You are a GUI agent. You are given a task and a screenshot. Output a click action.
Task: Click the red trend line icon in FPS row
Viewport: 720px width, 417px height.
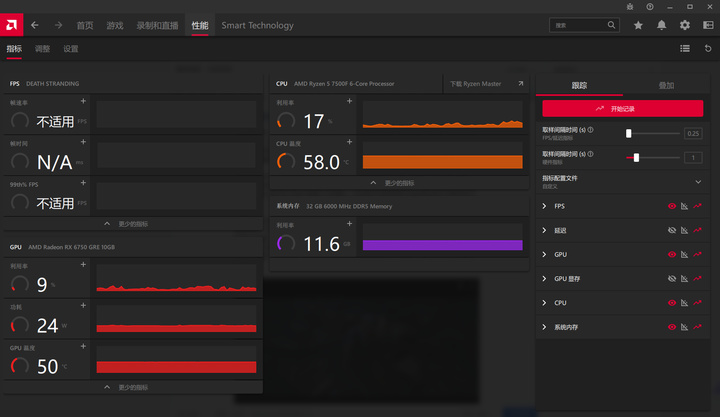tap(698, 206)
